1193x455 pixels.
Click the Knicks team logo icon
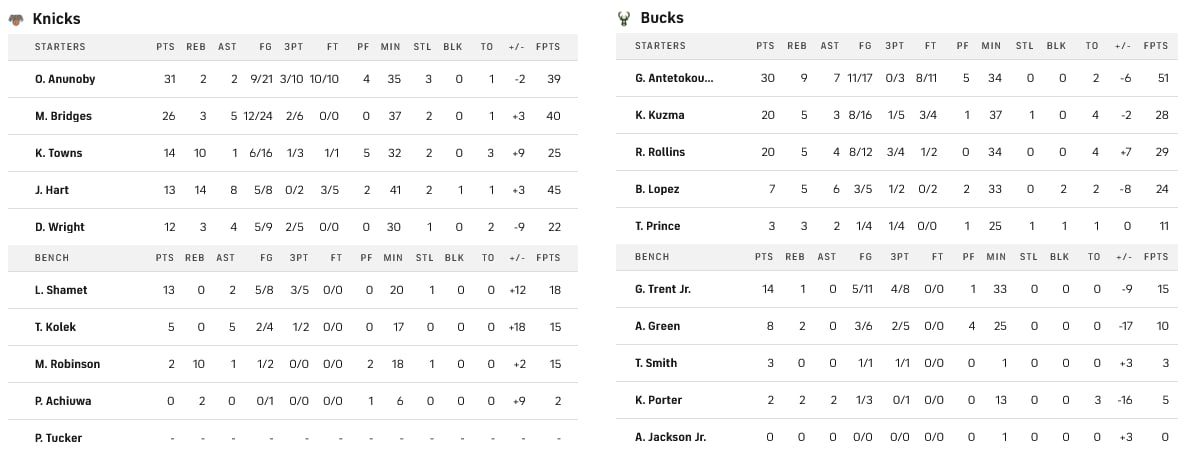pos(16,19)
